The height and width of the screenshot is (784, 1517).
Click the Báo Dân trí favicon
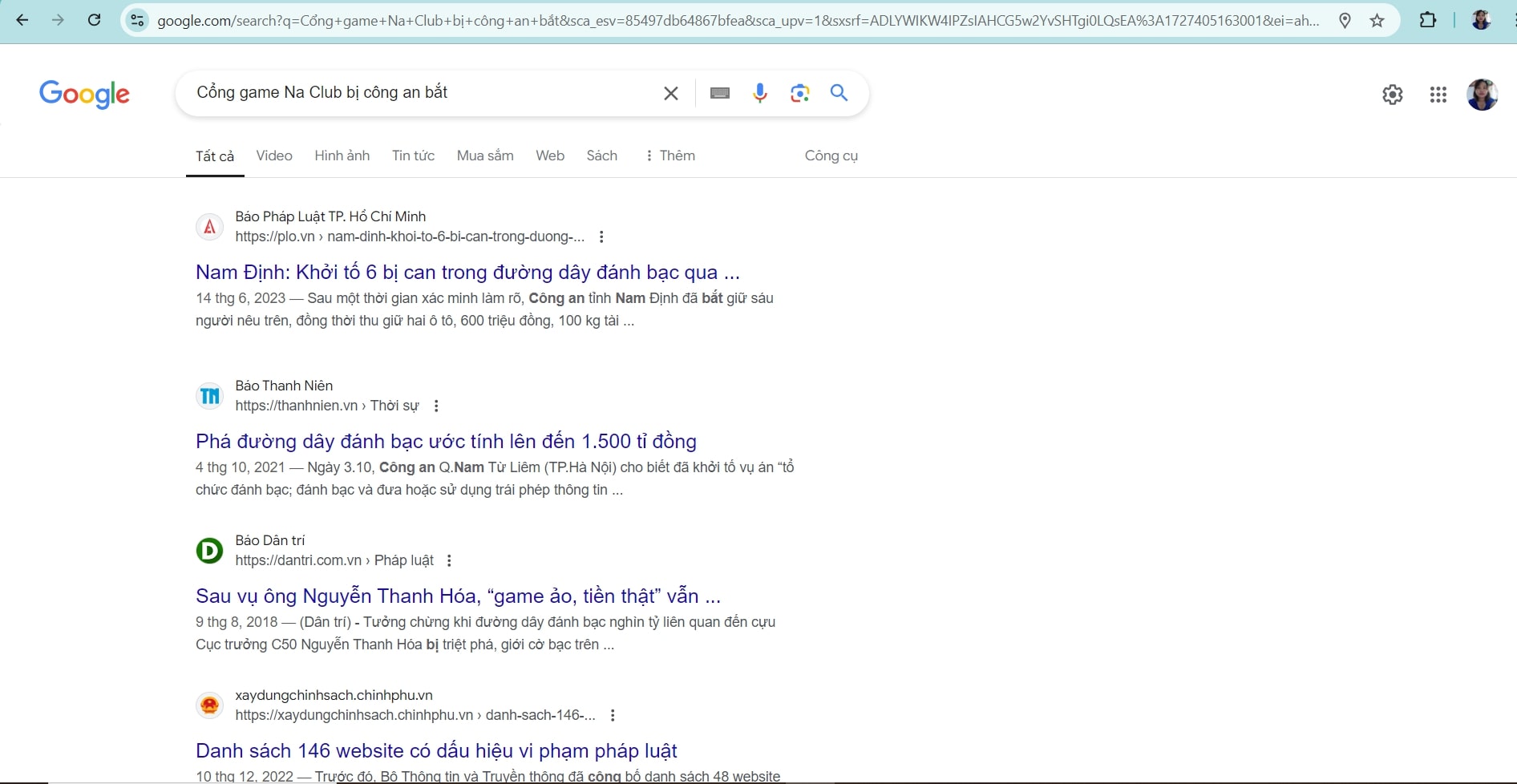point(209,551)
